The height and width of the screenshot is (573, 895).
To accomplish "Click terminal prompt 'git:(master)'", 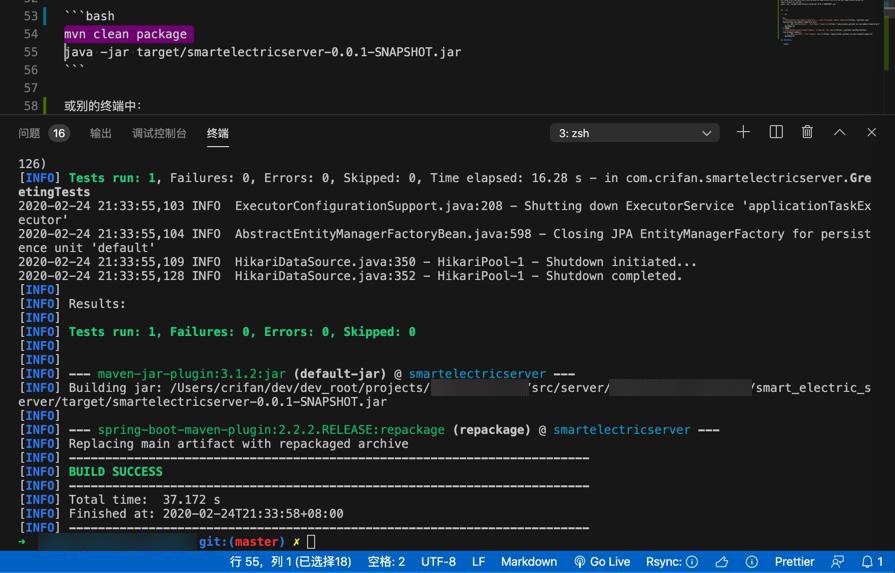I will coord(241,542).
